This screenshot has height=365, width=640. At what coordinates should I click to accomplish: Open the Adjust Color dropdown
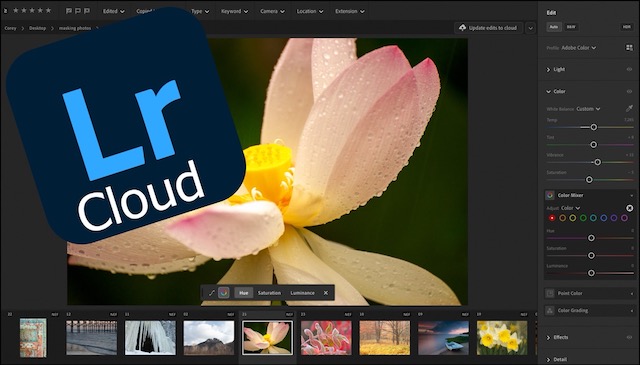pyautogui.click(x=570, y=208)
